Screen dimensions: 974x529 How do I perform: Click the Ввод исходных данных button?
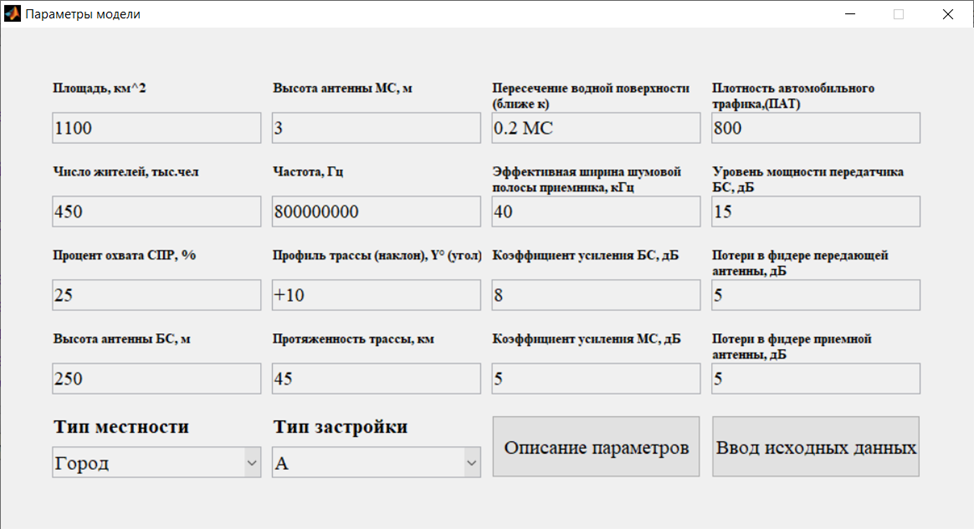pos(816,447)
